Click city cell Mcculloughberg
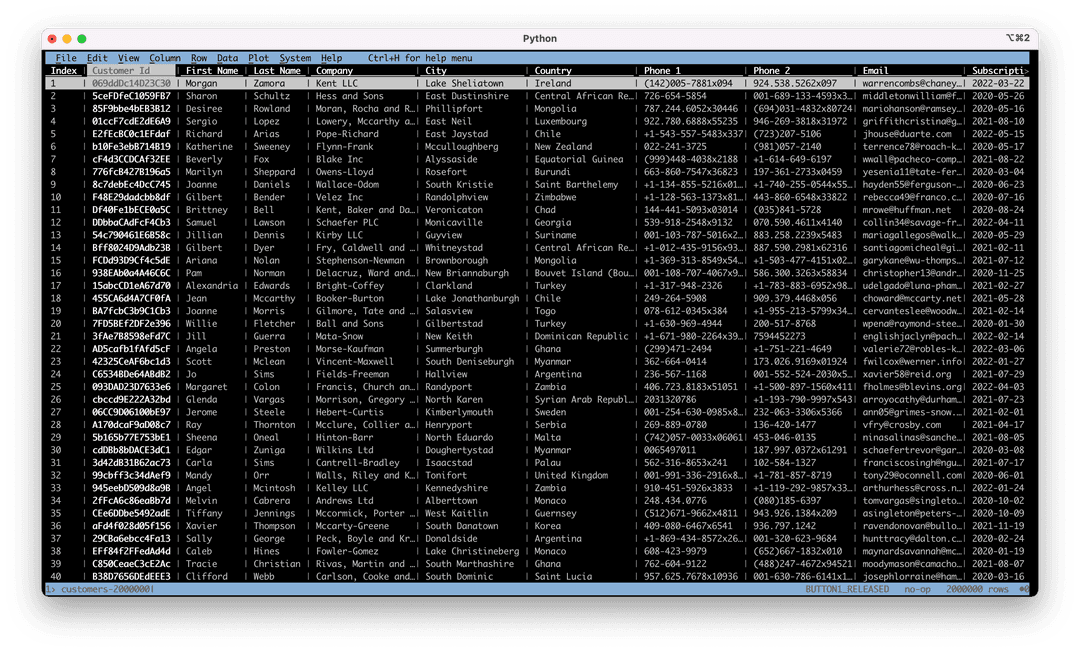The height and width of the screenshot is (652, 1080). (461, 147)
